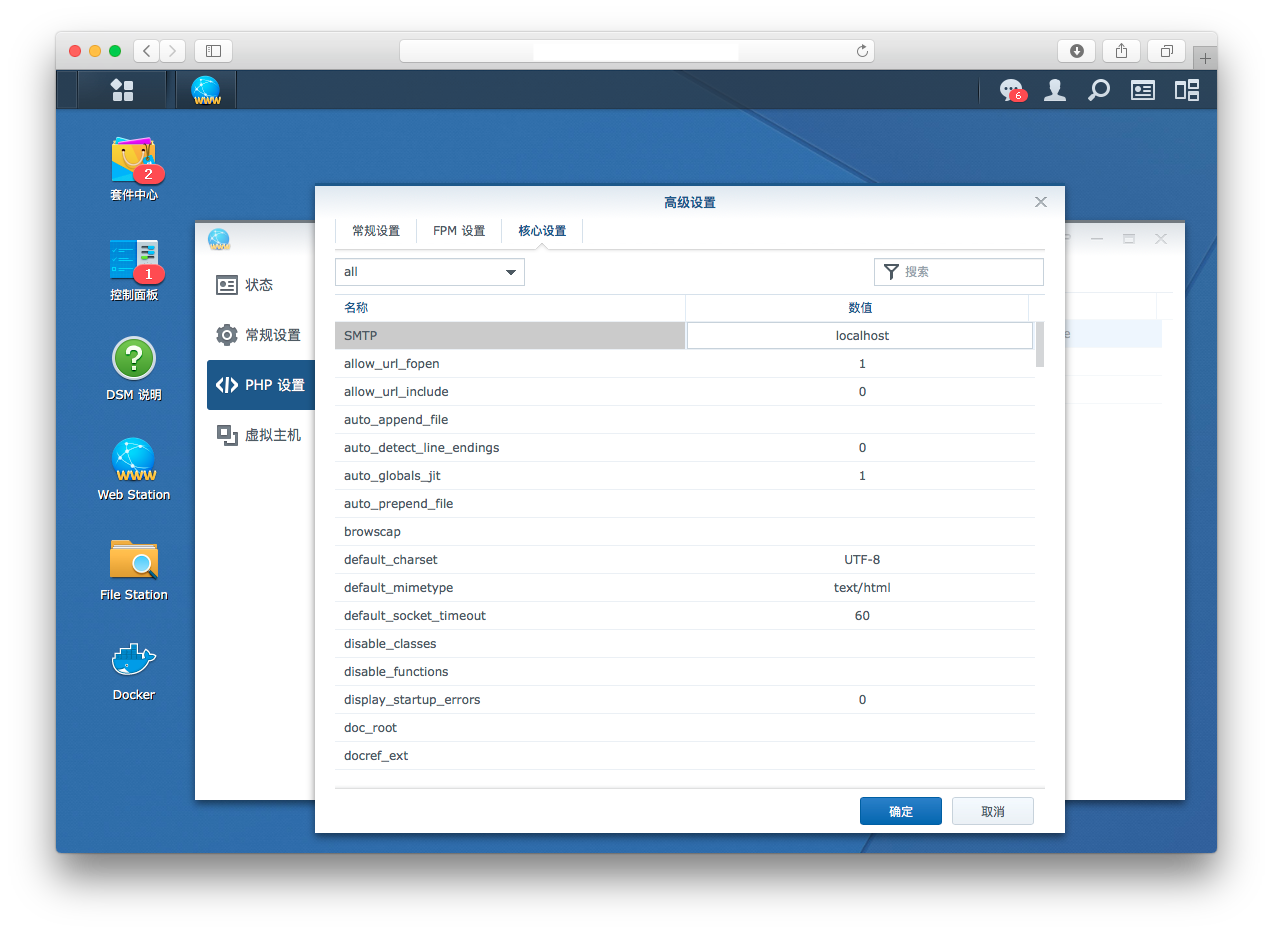Click the Safari share button
Screen dimensions: 1273x933
[1122, 51]
